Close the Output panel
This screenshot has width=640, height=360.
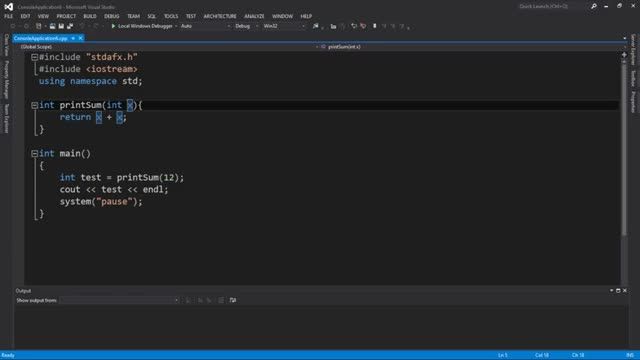(x=625, y=291)
